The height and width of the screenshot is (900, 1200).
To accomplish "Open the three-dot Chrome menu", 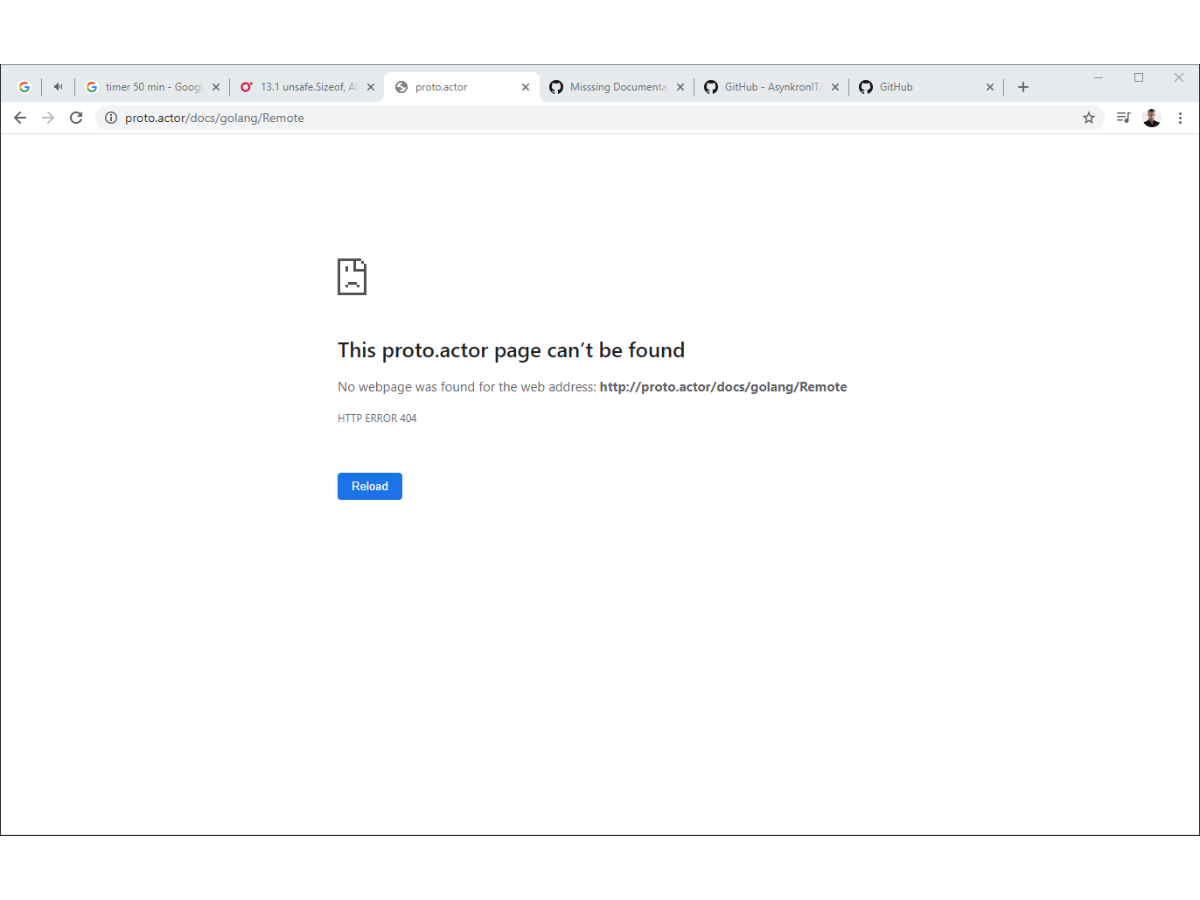I will pyautogui.click(x=1181, y=117).
